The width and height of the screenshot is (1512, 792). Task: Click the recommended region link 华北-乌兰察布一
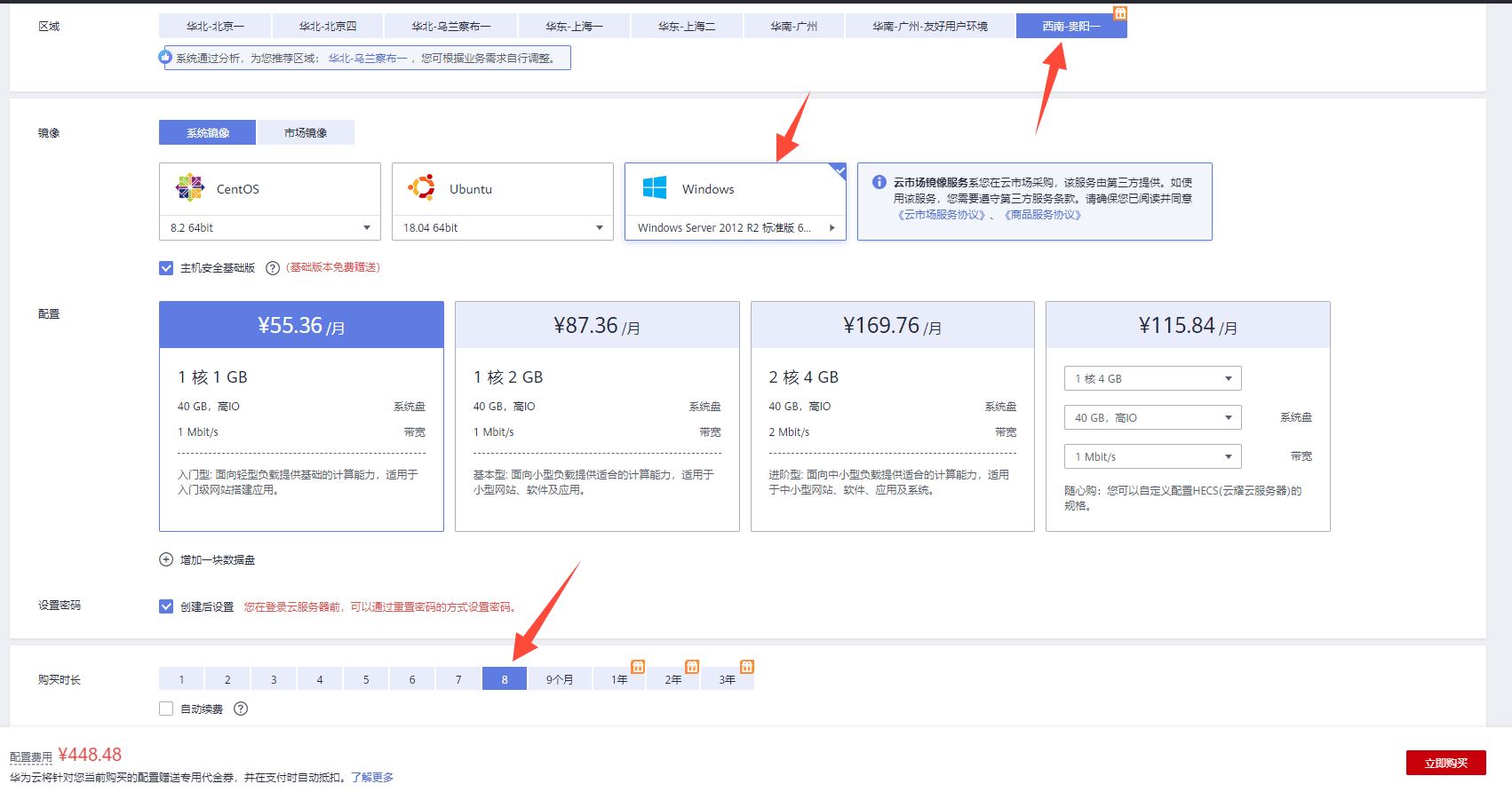(368, 58)
